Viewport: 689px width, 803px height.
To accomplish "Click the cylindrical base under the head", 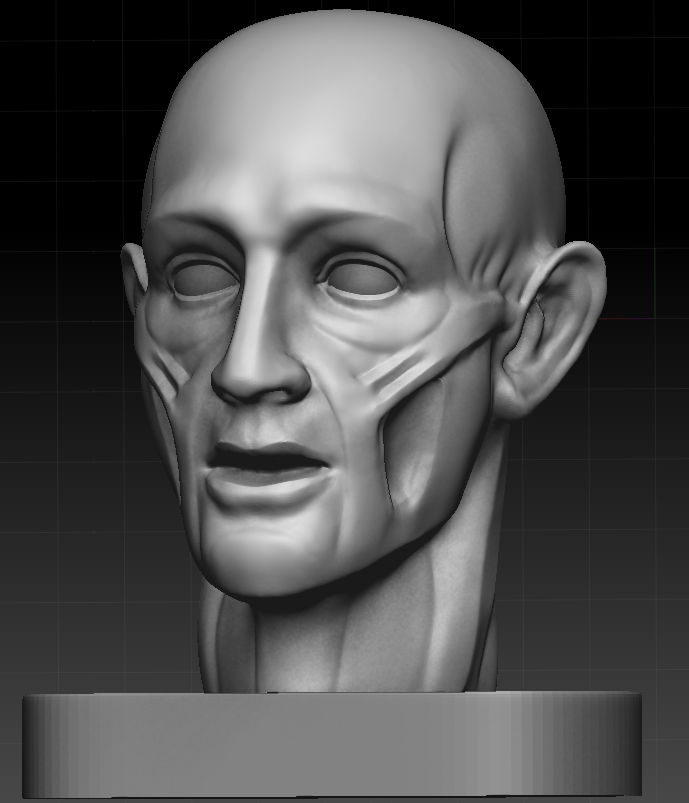I will (332, 744).
